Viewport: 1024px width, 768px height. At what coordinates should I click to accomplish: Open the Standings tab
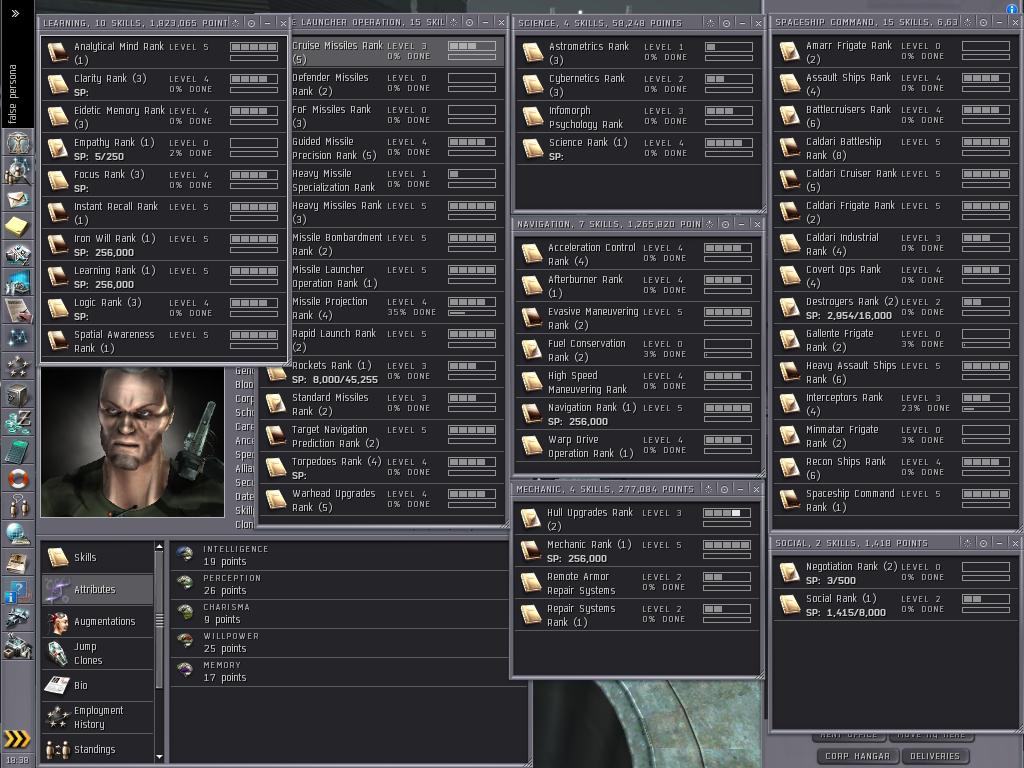coord(98,749)
